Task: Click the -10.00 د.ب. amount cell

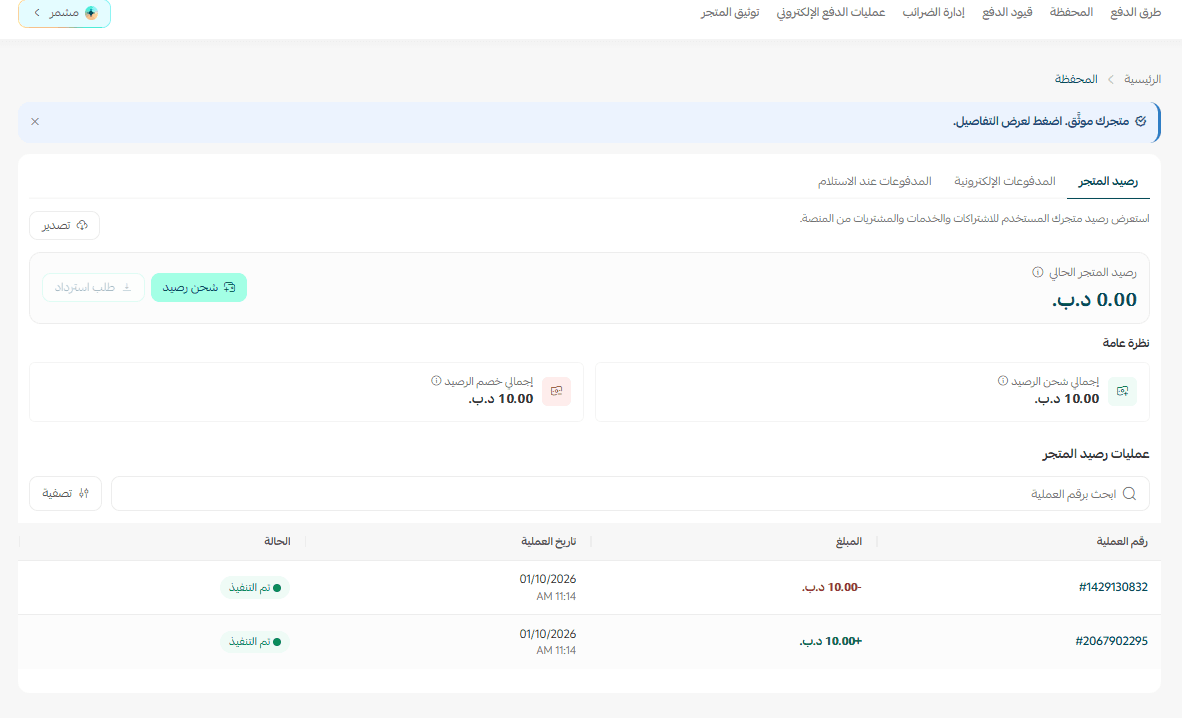Action: click(831, 587)
